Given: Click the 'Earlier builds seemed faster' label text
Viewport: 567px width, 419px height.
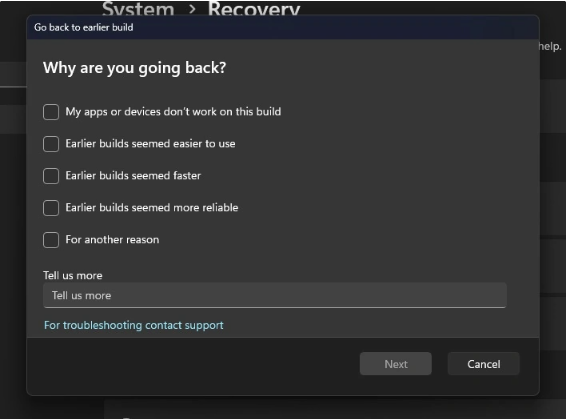Looking at the screenshot, I should click(x=133, y=176).
